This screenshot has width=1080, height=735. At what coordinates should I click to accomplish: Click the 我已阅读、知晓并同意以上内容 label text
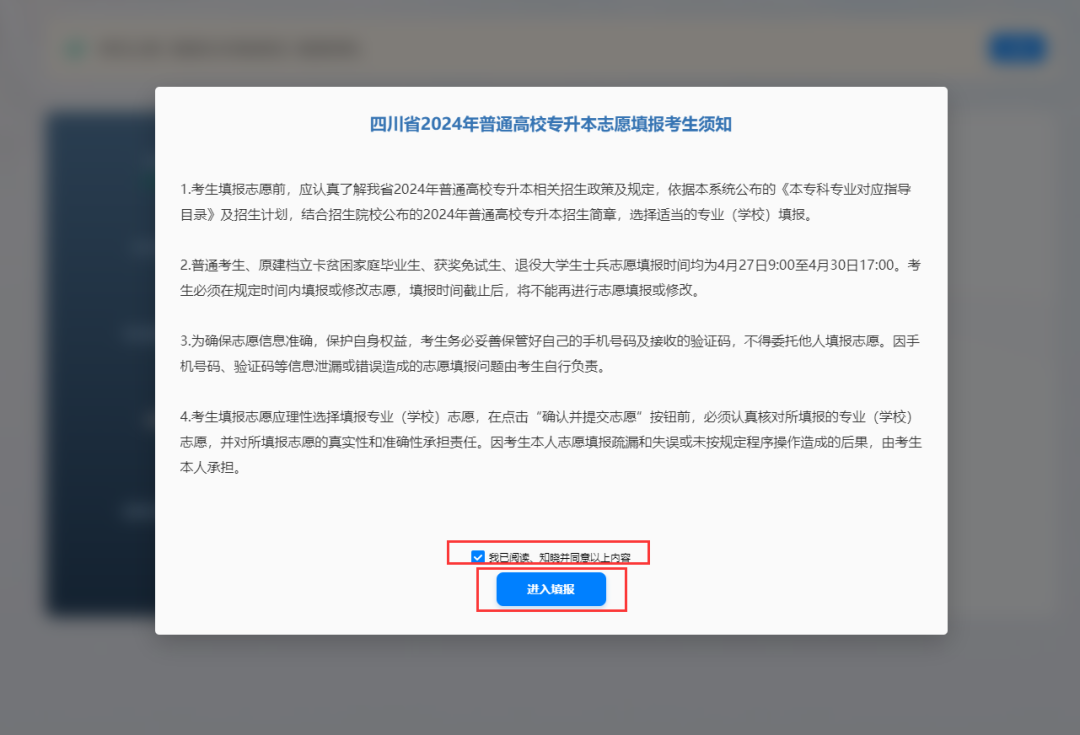coord(558,557)
